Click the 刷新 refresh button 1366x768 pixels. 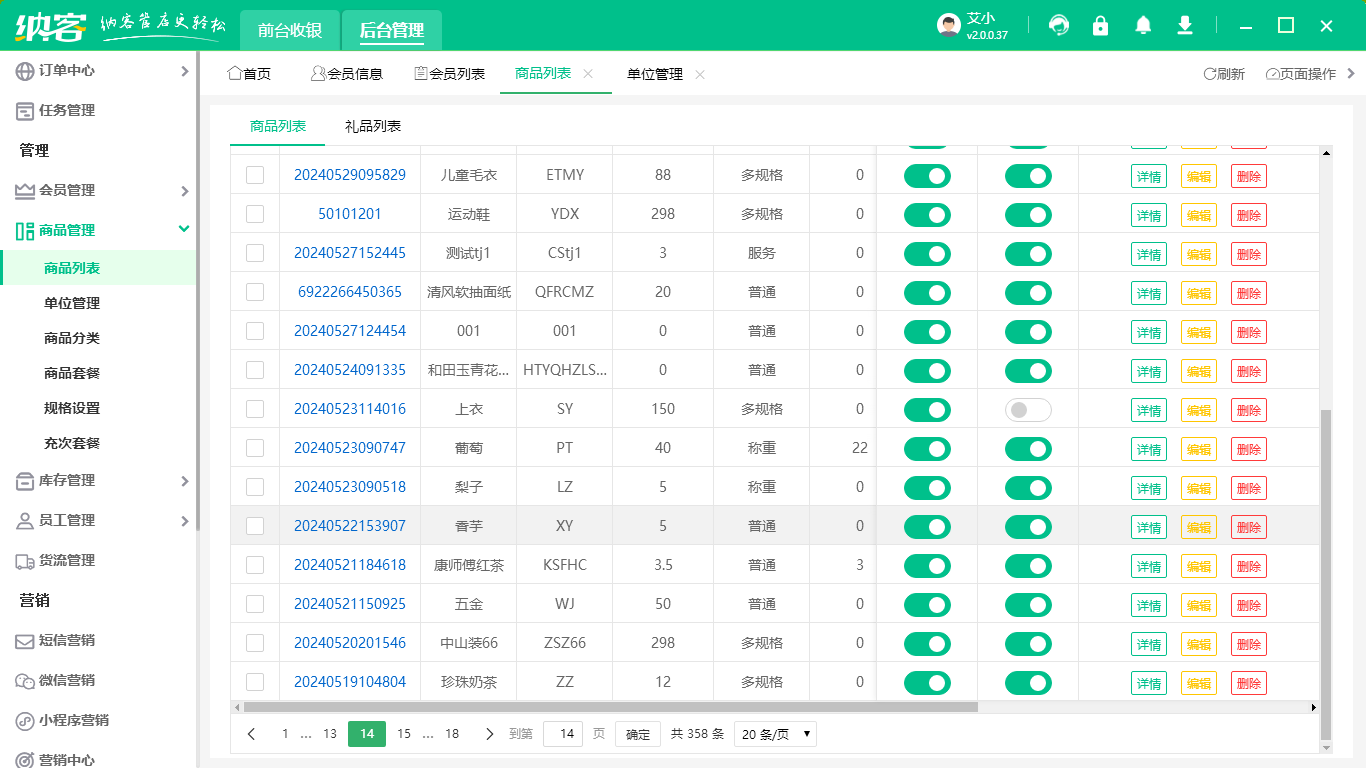click(x=1224, y=74)
